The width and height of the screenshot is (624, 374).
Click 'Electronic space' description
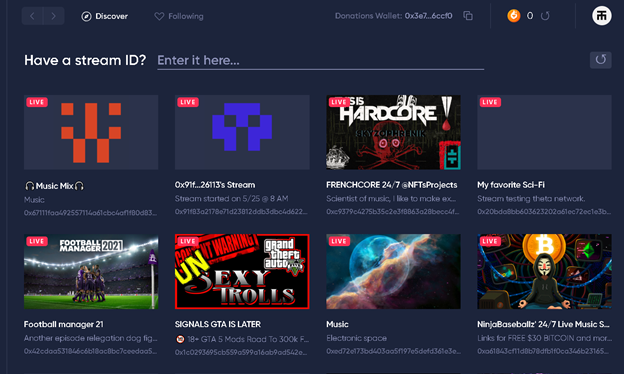coord(357,338)
